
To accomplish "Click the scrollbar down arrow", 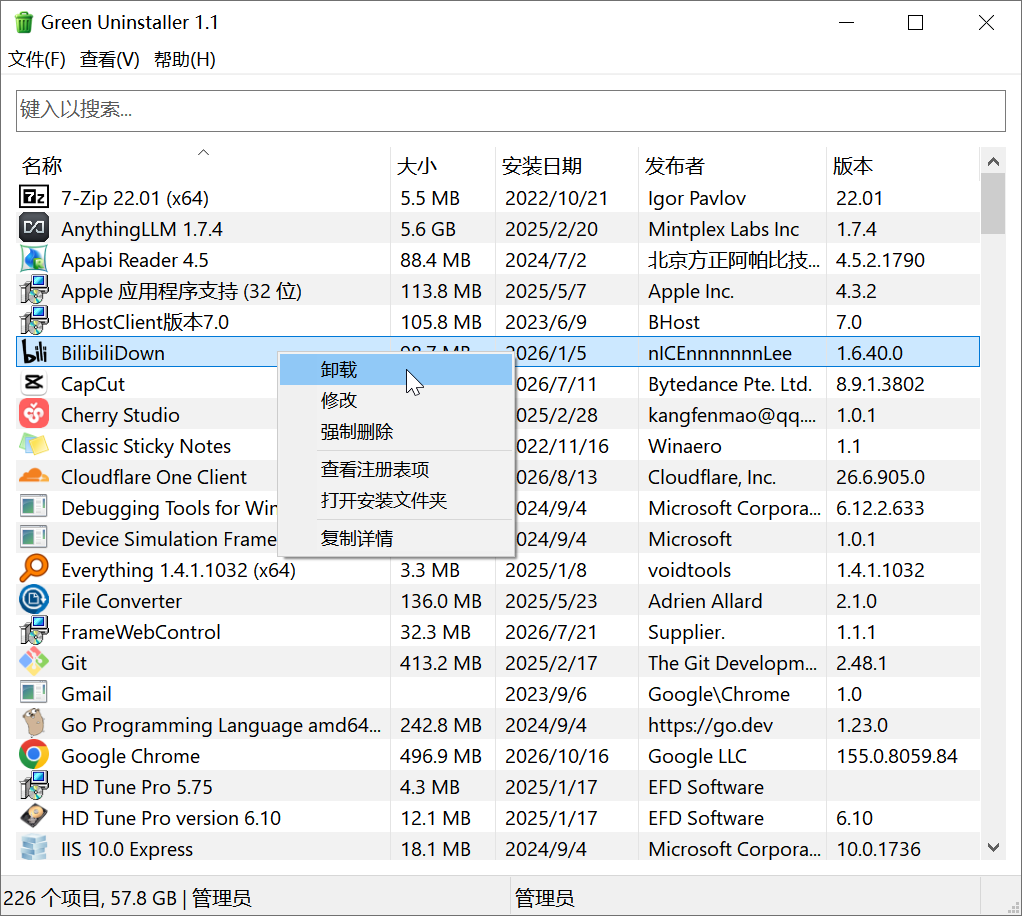I will coord(993,848).
